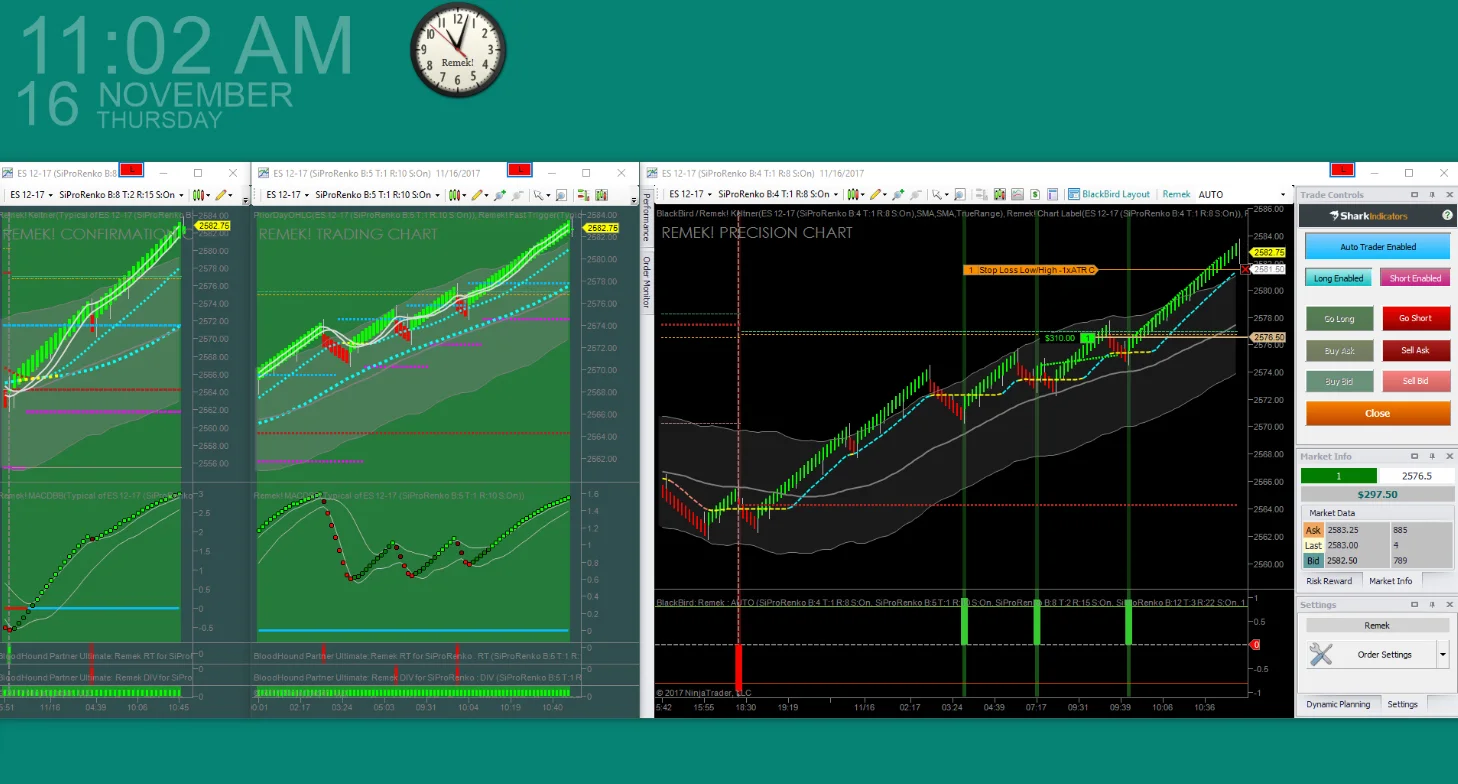This screenshot has width=1458, height=784.
Task: Open ES 12-17 instrument dropdown in Trading chart
Action: pos(286,195)
